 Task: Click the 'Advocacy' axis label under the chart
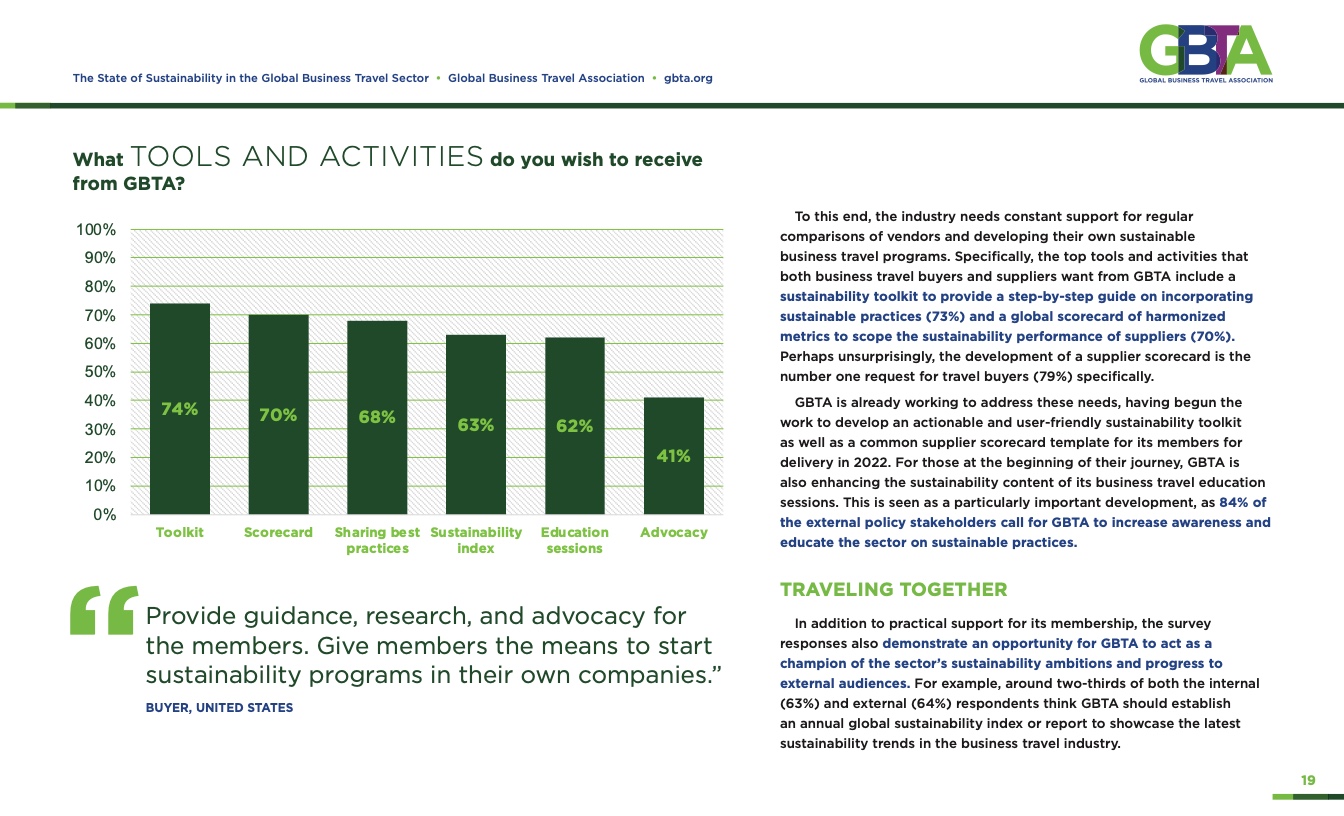673,533
